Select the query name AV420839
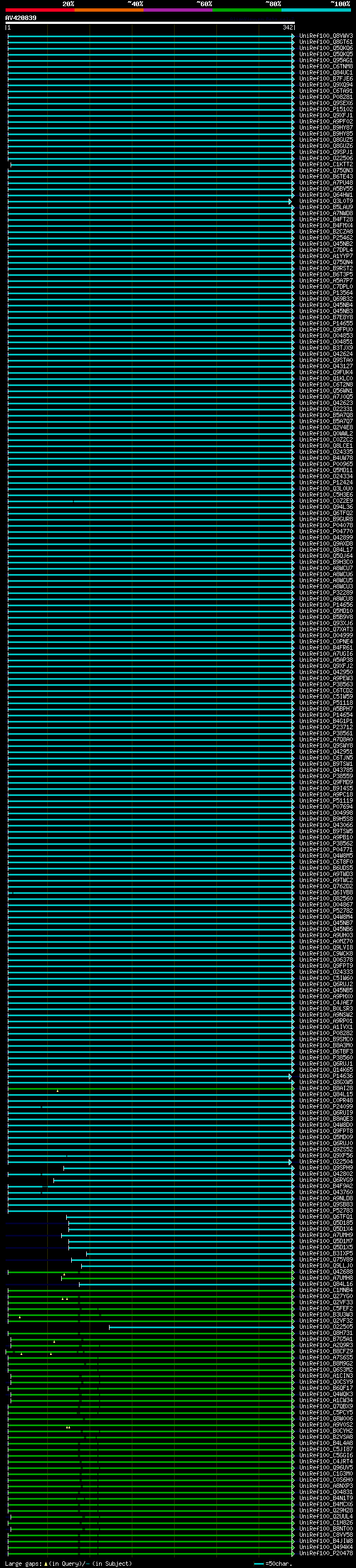The image size is (356, 1568). point(21,18)
